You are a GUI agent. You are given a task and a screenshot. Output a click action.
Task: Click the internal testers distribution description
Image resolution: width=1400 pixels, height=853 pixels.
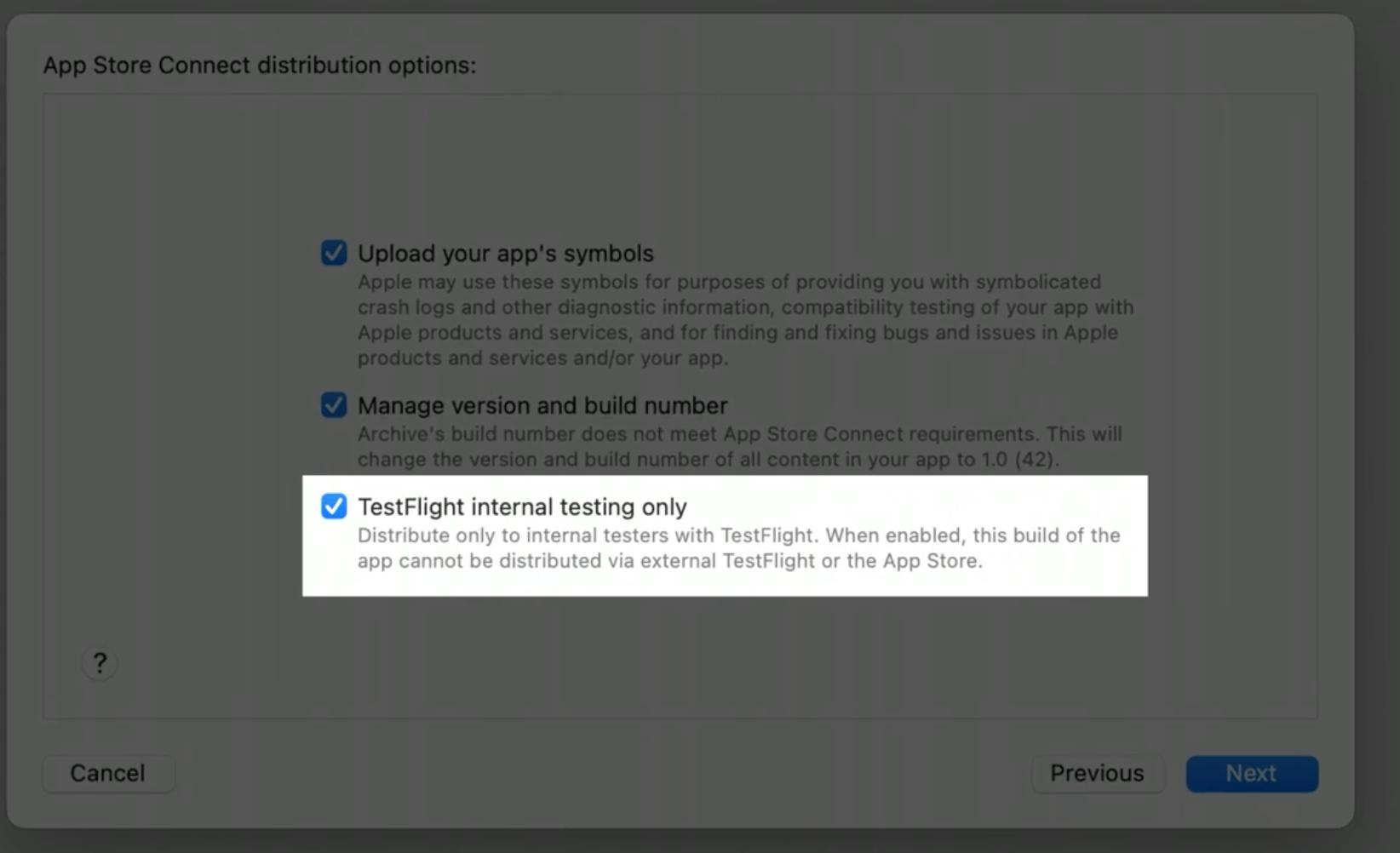(737, 548)
